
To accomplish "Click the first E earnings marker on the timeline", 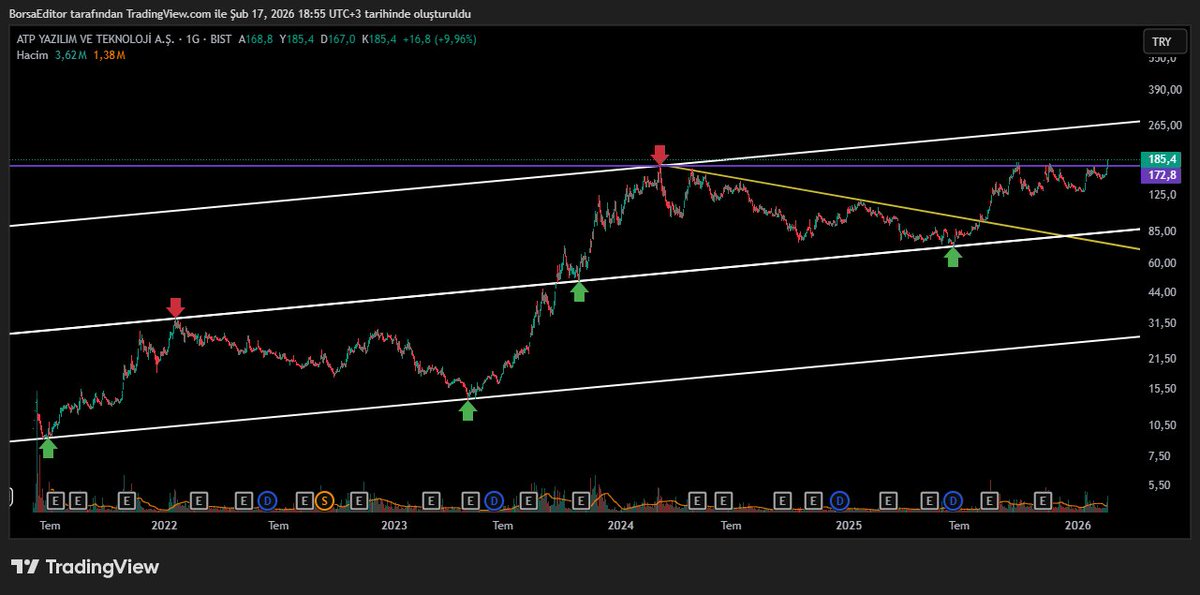I will click(56, 499).
